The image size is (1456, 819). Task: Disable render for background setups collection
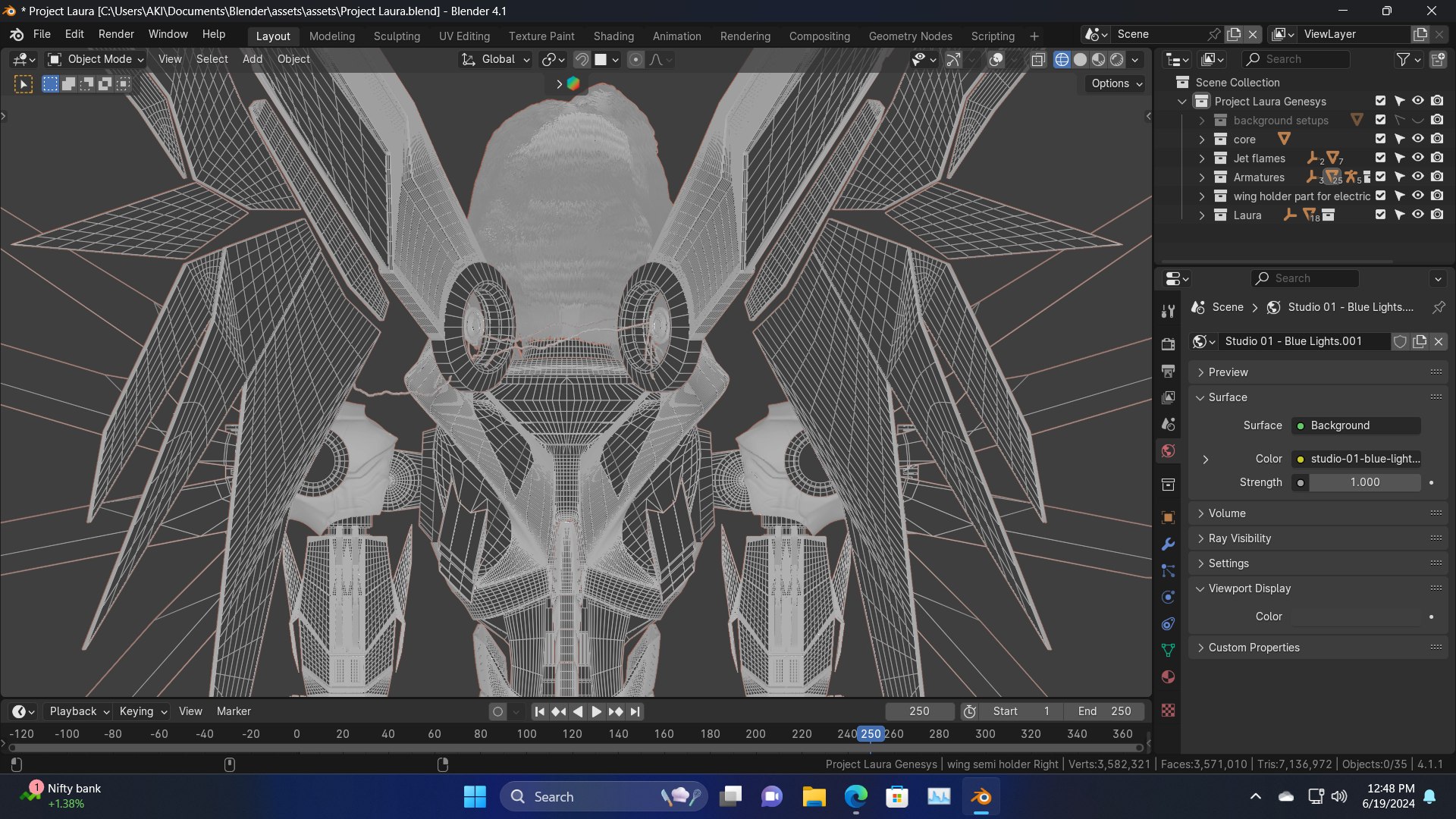click(x=1437, y=120)
